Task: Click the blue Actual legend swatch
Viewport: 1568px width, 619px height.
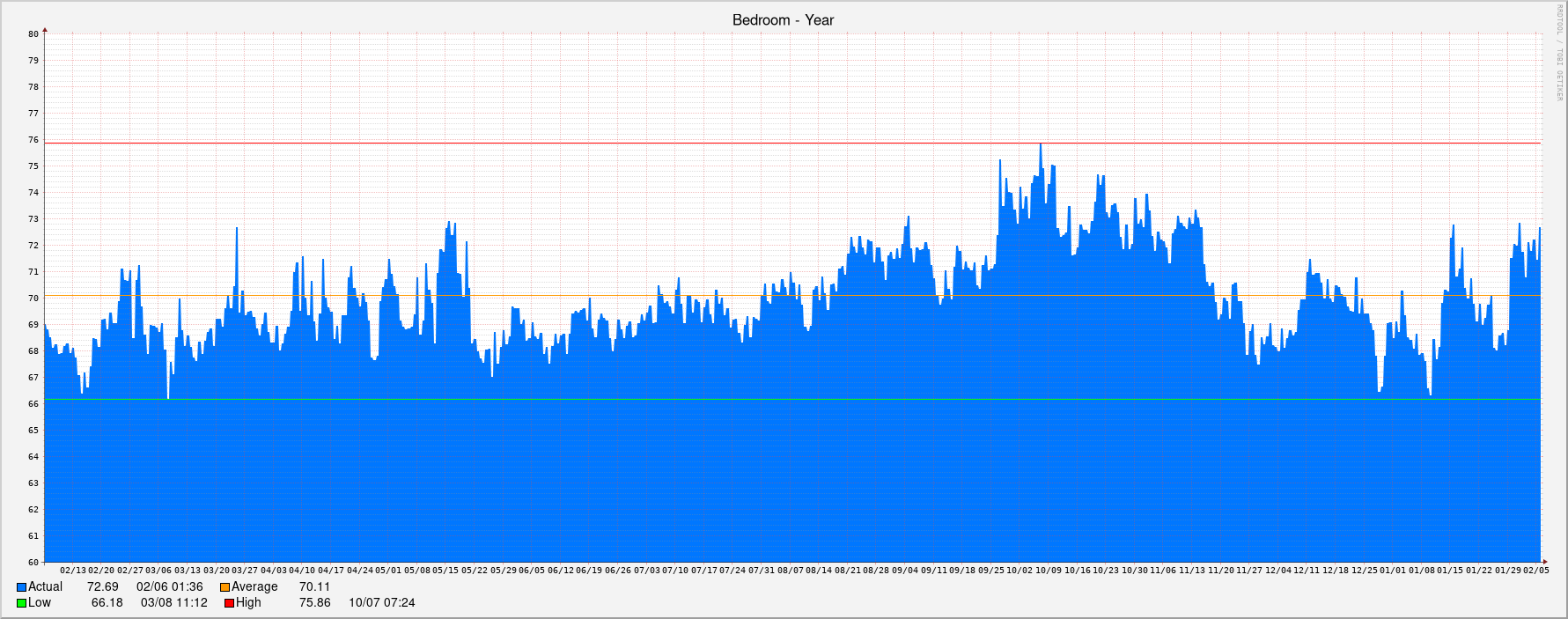Action: (21, 587)
